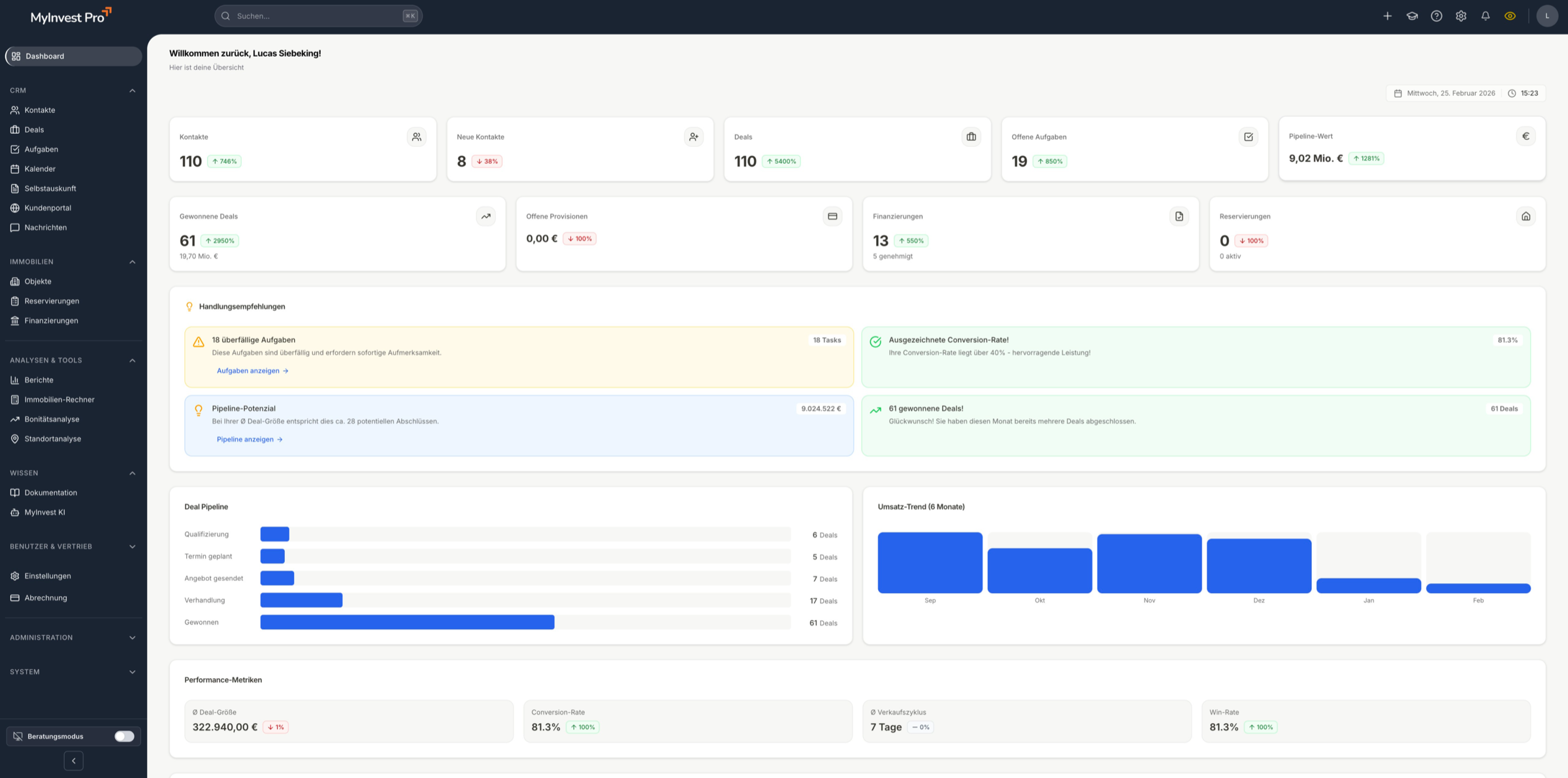Collapse the sidebar with the arrow button

(74, 760)
